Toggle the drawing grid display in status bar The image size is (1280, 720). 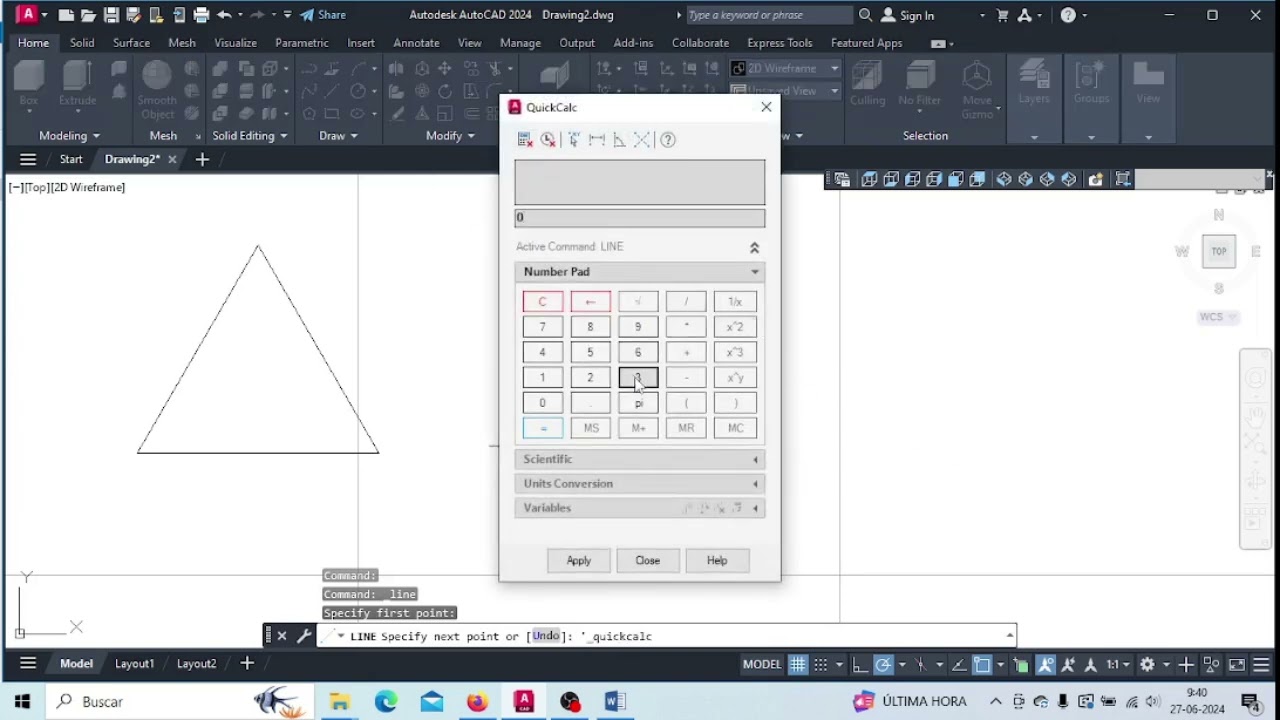coord(798,664)
